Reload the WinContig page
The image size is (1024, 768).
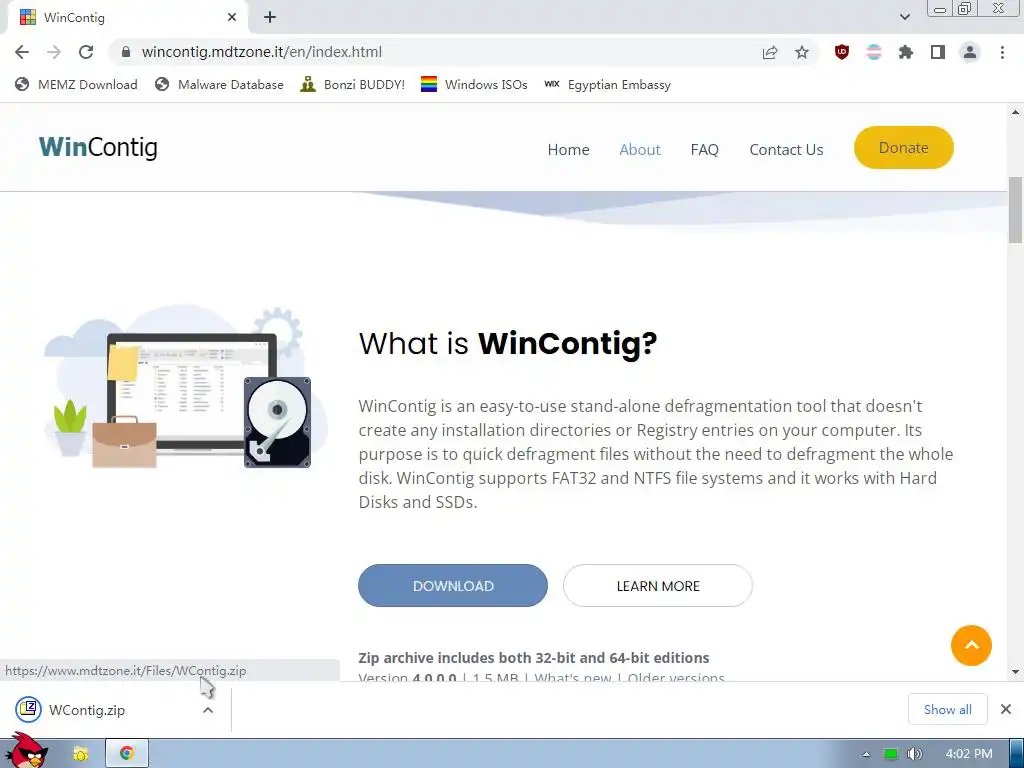[x=86, y=52]
